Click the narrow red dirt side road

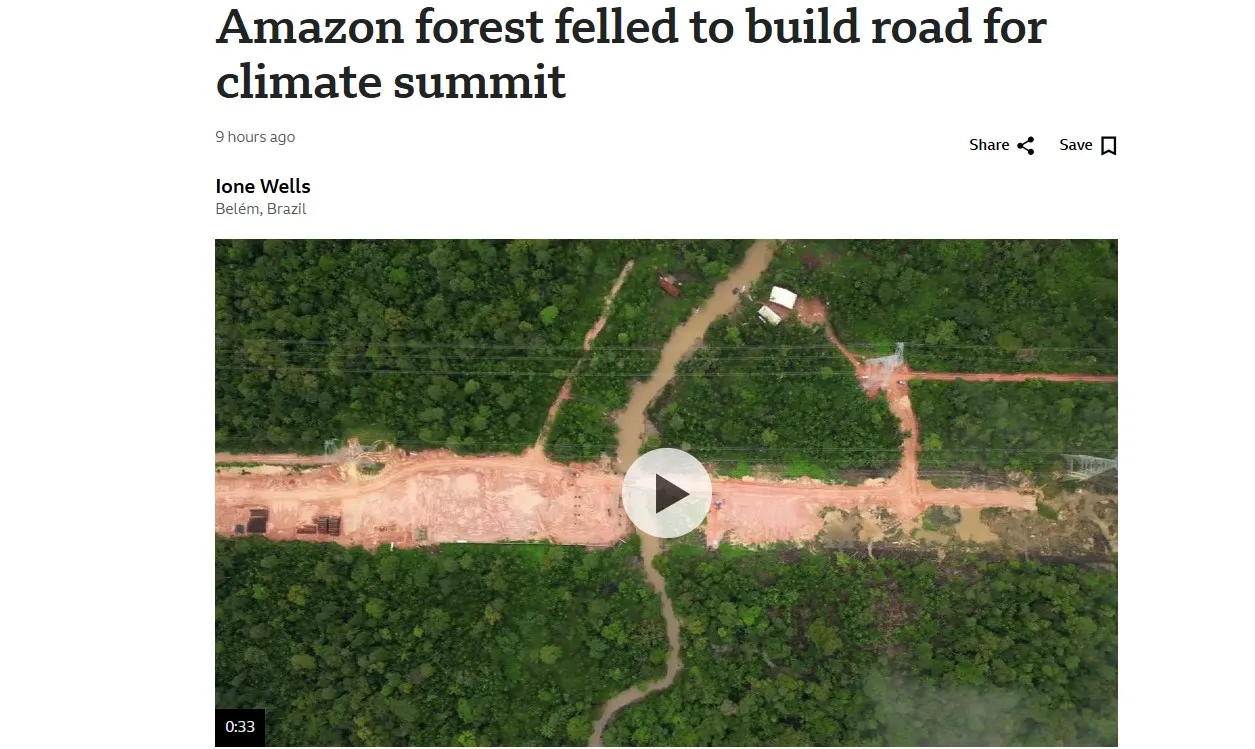1010,377
